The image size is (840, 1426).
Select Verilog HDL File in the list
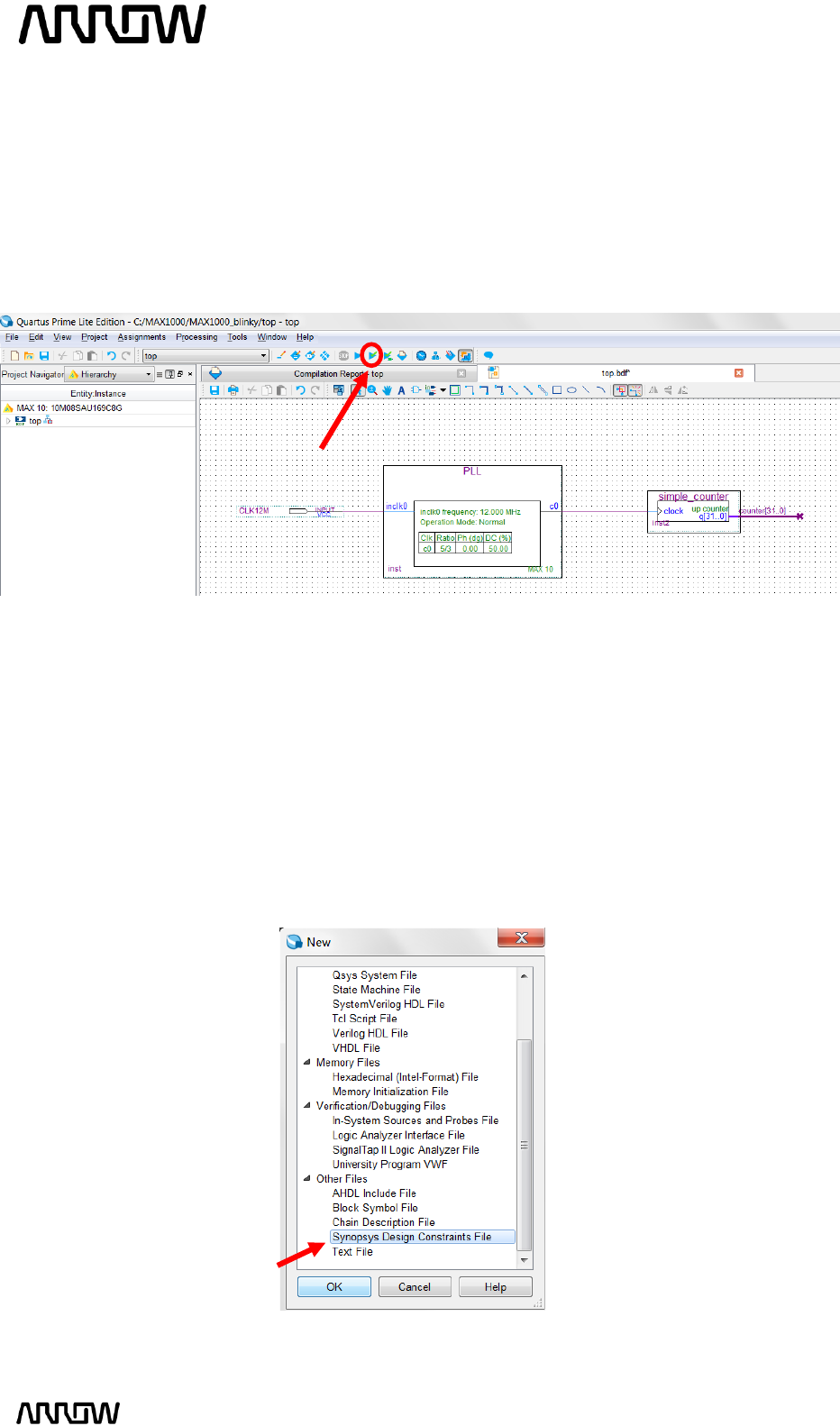370,1033
